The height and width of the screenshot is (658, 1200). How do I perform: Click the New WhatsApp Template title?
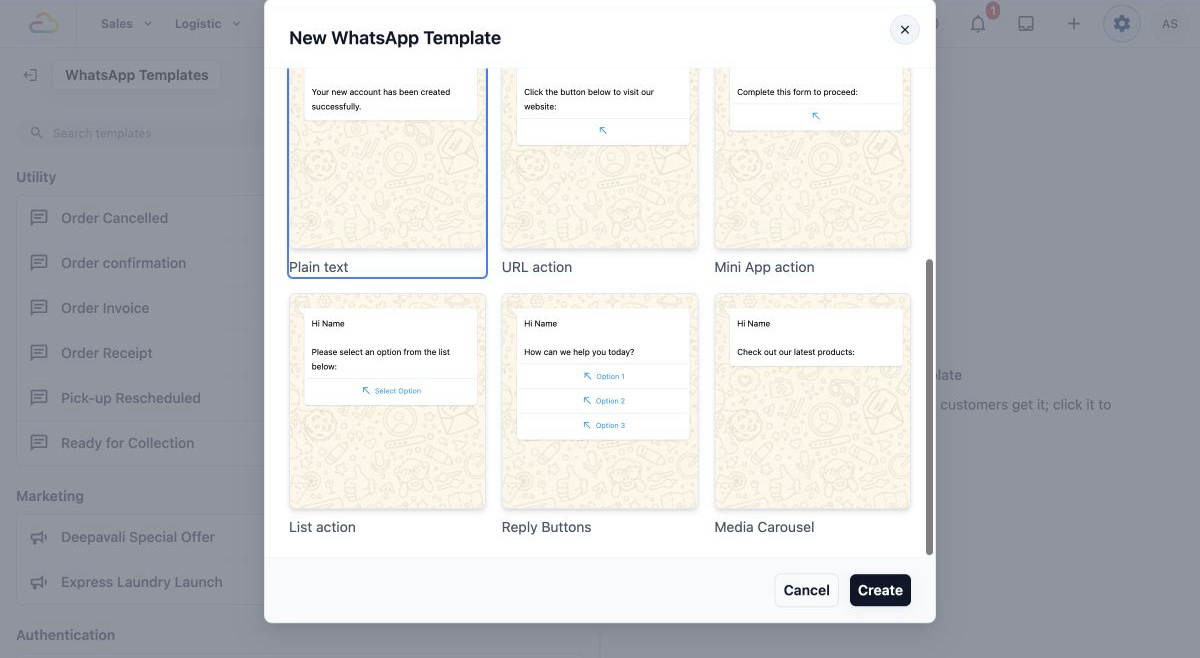tap(395, 38)
